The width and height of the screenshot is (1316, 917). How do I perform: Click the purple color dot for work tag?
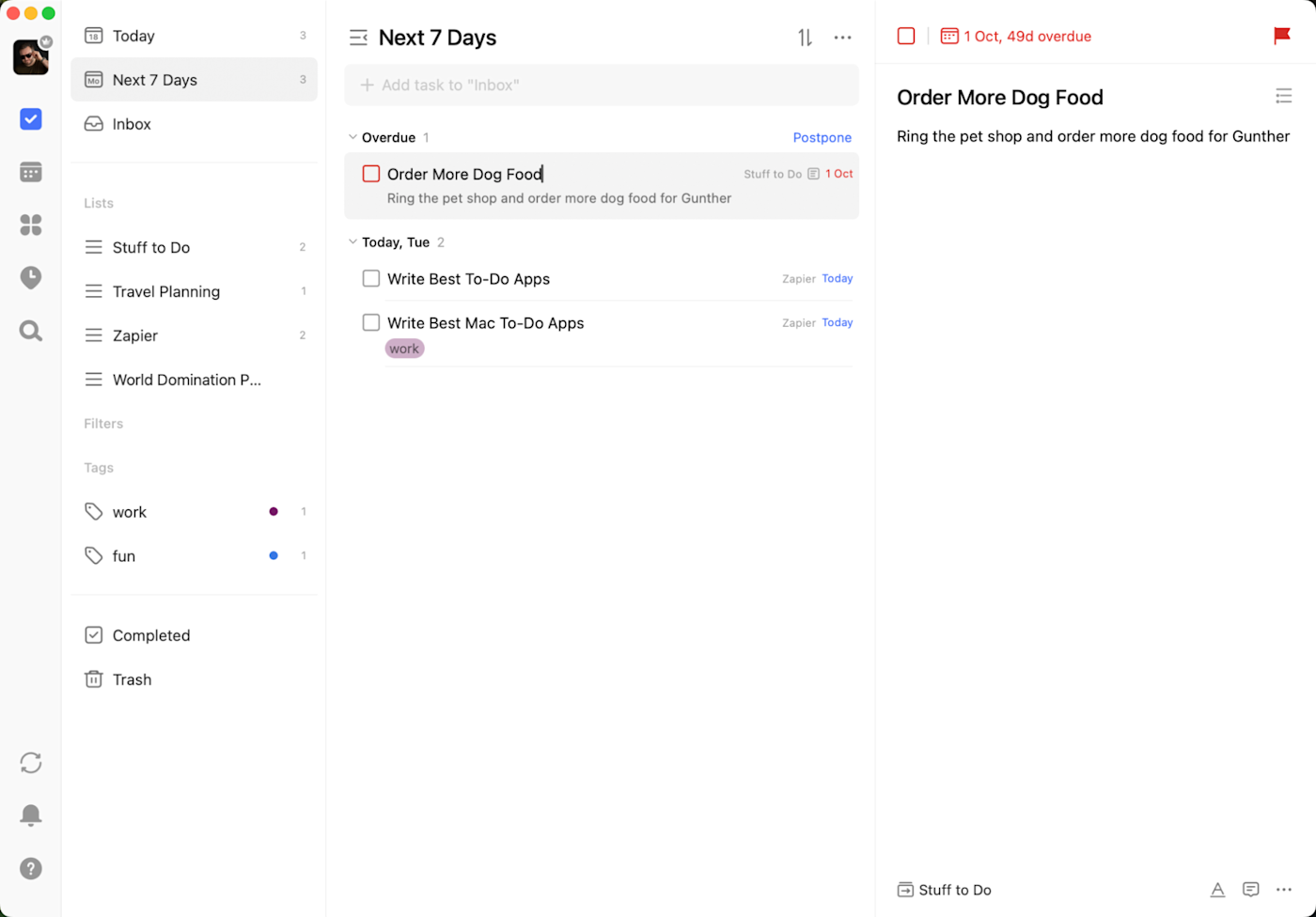click(x=274, y=512)
